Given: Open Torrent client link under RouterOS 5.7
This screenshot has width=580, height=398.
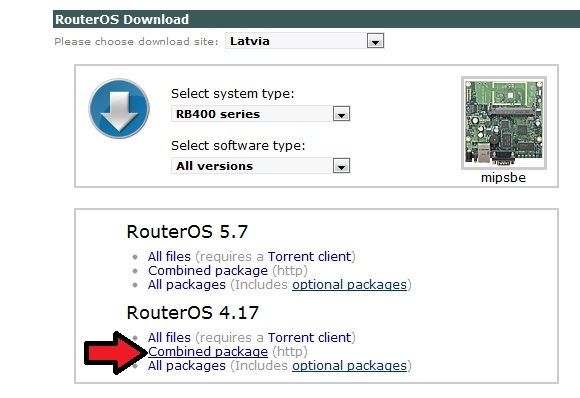Looking at the screenshot, I should 310,256.
